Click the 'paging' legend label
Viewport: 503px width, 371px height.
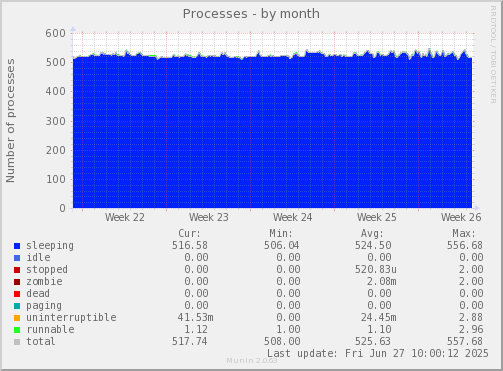coord(44,306)
